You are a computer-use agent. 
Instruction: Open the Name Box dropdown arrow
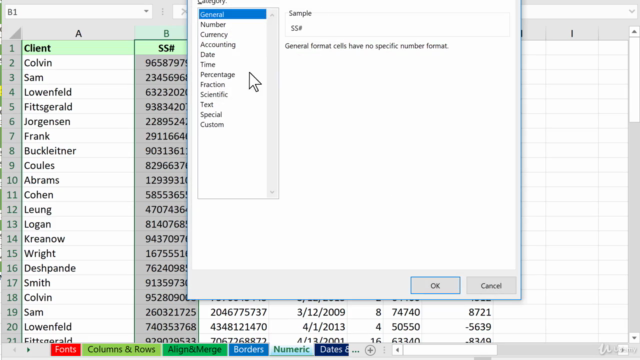[146, 12]
